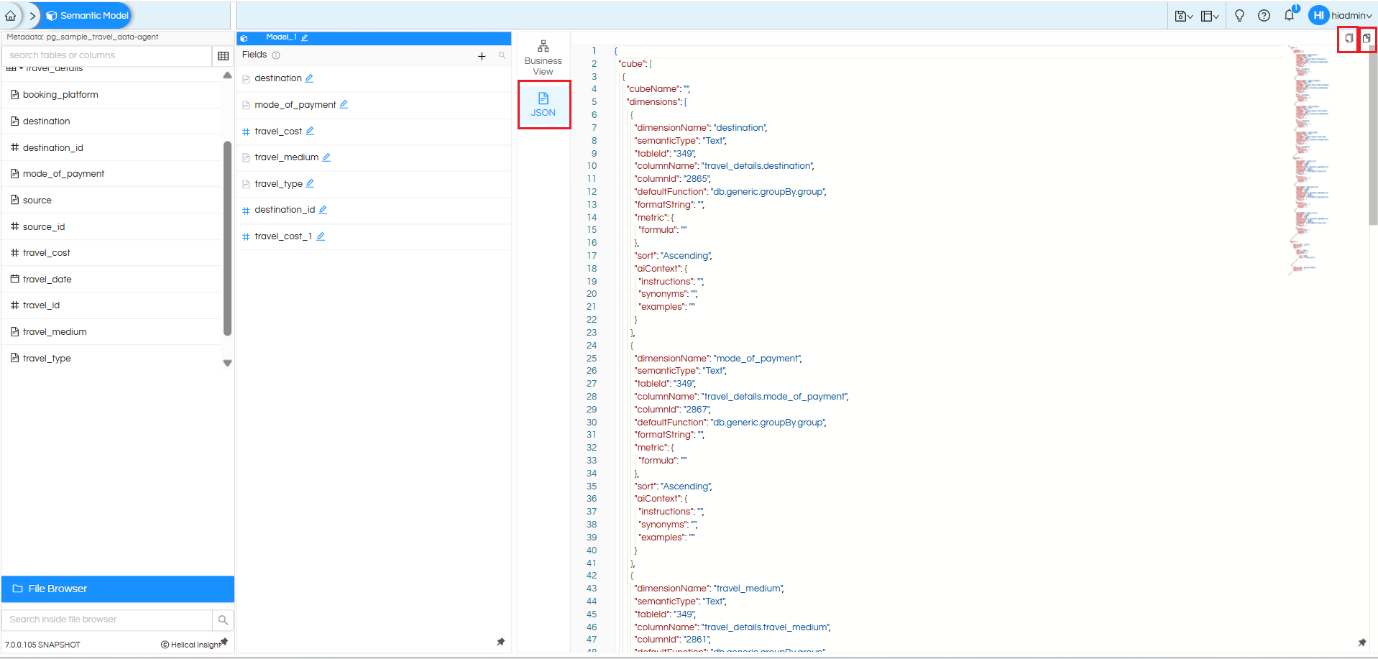Click the Model_1 cube icon
This screenshot has width=1378, height=659.
click(244, 38)
